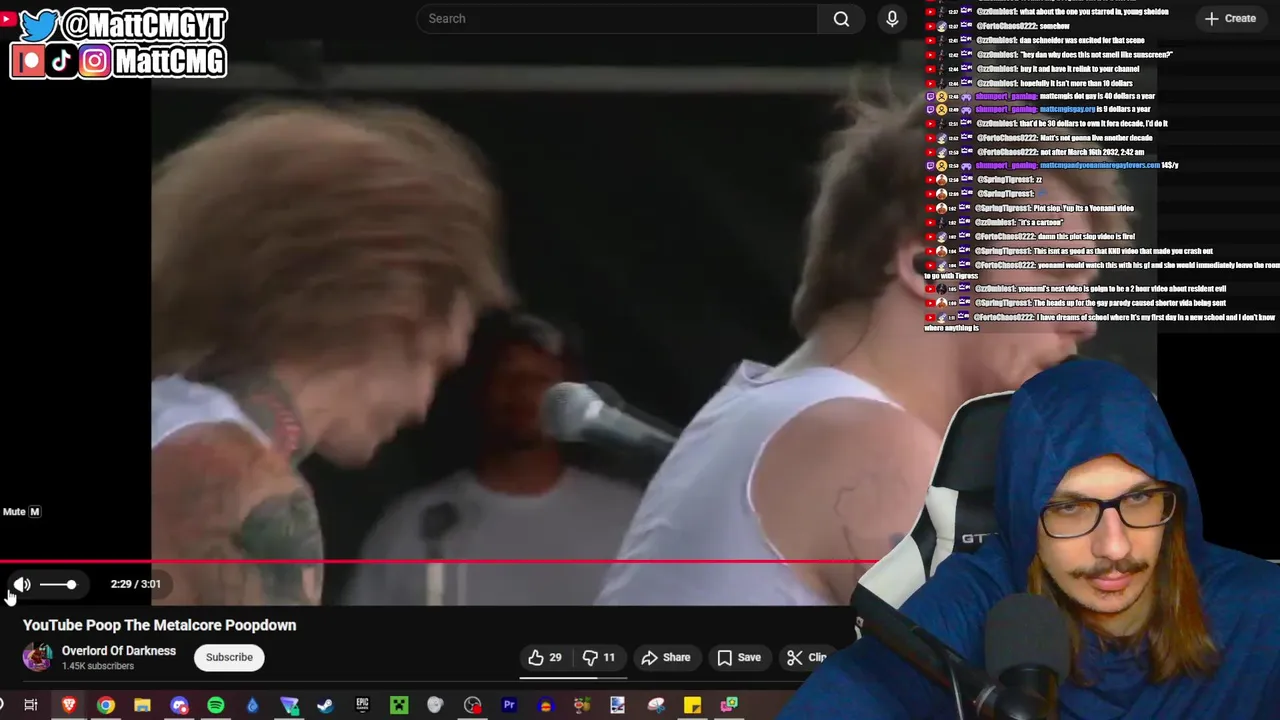The width and height of the screenshot is (1280, 720).
Task: Open Brave browser from taskbar
Action: (68, 705)
